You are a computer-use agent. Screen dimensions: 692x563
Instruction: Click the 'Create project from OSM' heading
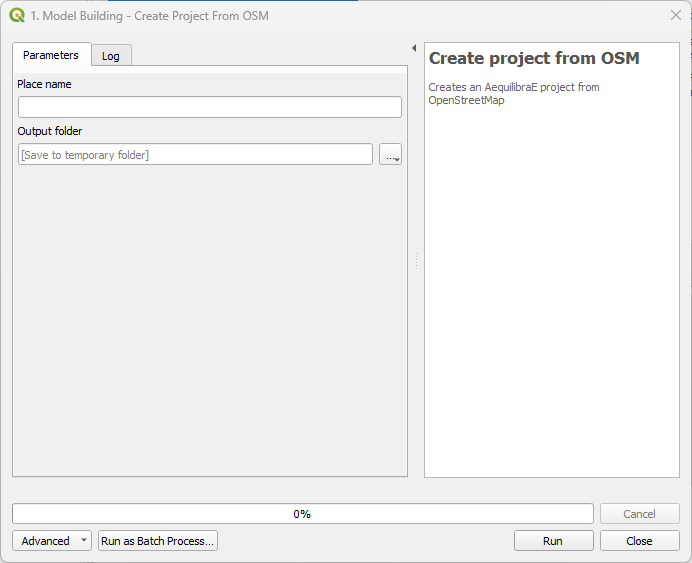click(x=534, y=58)
